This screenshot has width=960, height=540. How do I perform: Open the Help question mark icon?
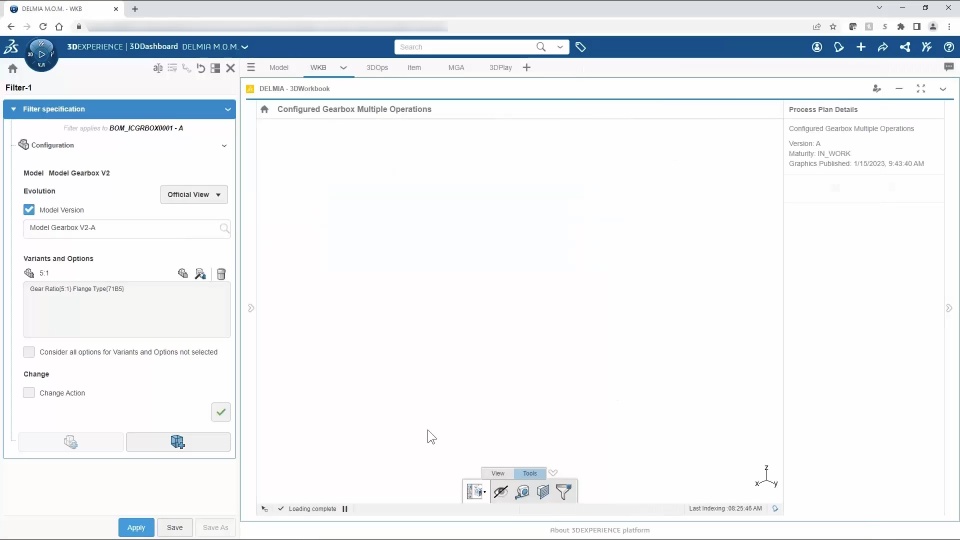[948, 47]
